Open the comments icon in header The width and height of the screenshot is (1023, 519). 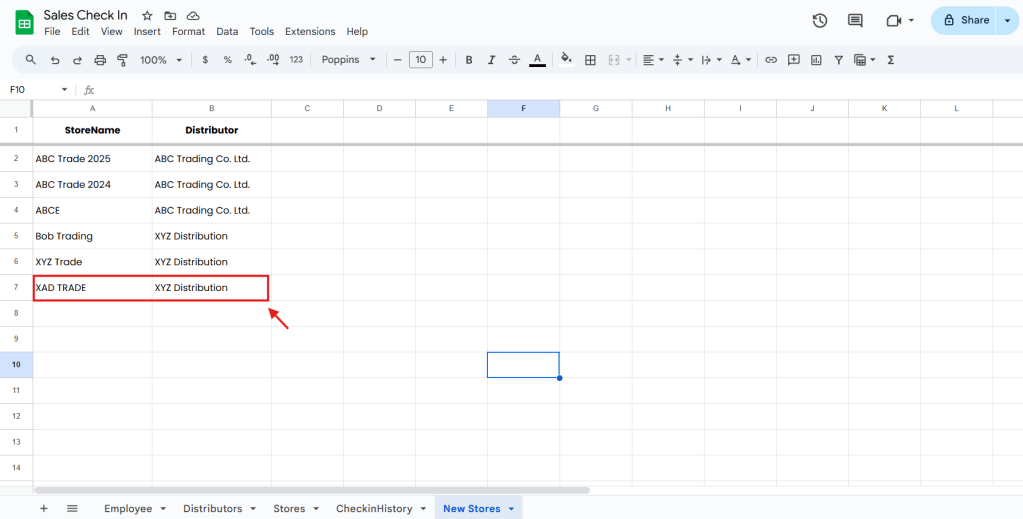[x=855, y=20]
